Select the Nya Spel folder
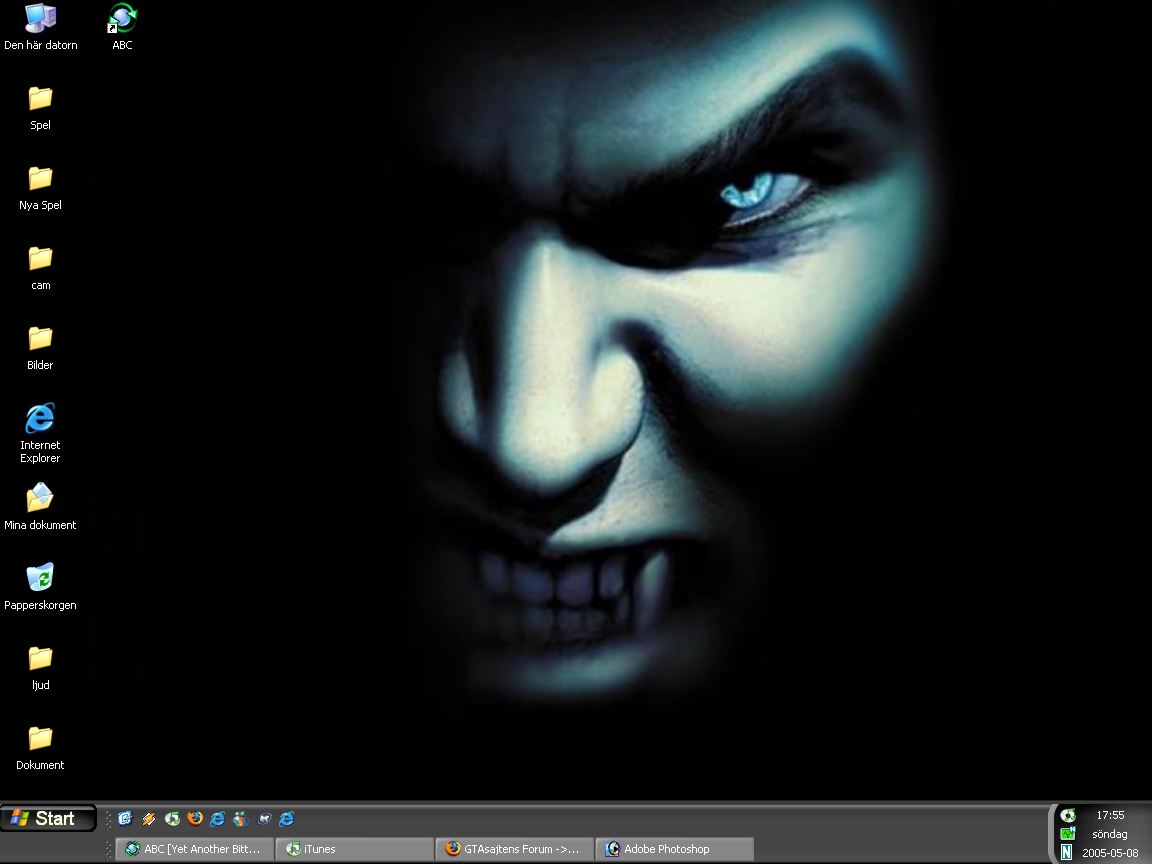This screenshot has height=864, width=1152. coord(40,179)
